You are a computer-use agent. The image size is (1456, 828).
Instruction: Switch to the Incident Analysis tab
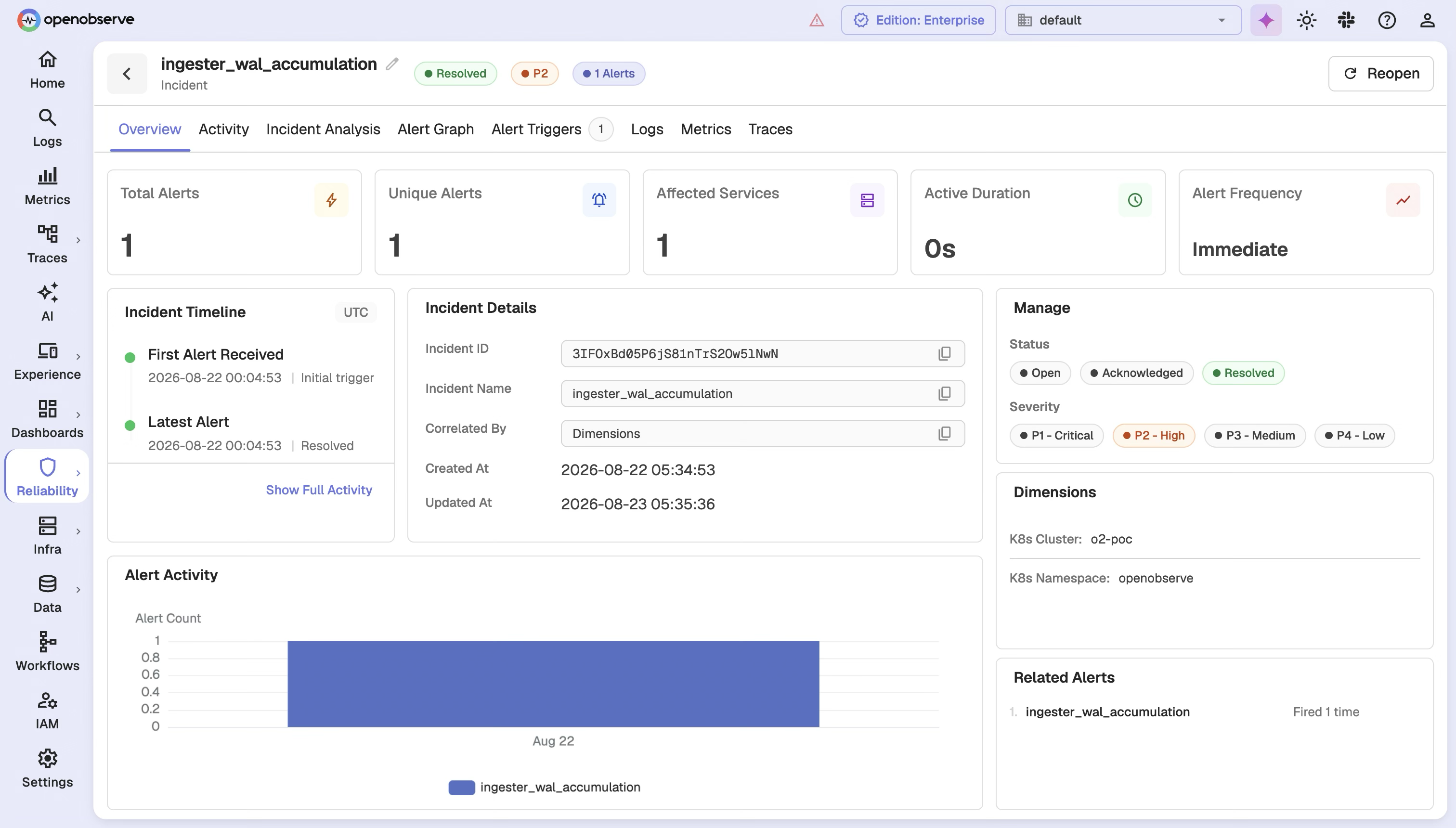coord(323,129)
